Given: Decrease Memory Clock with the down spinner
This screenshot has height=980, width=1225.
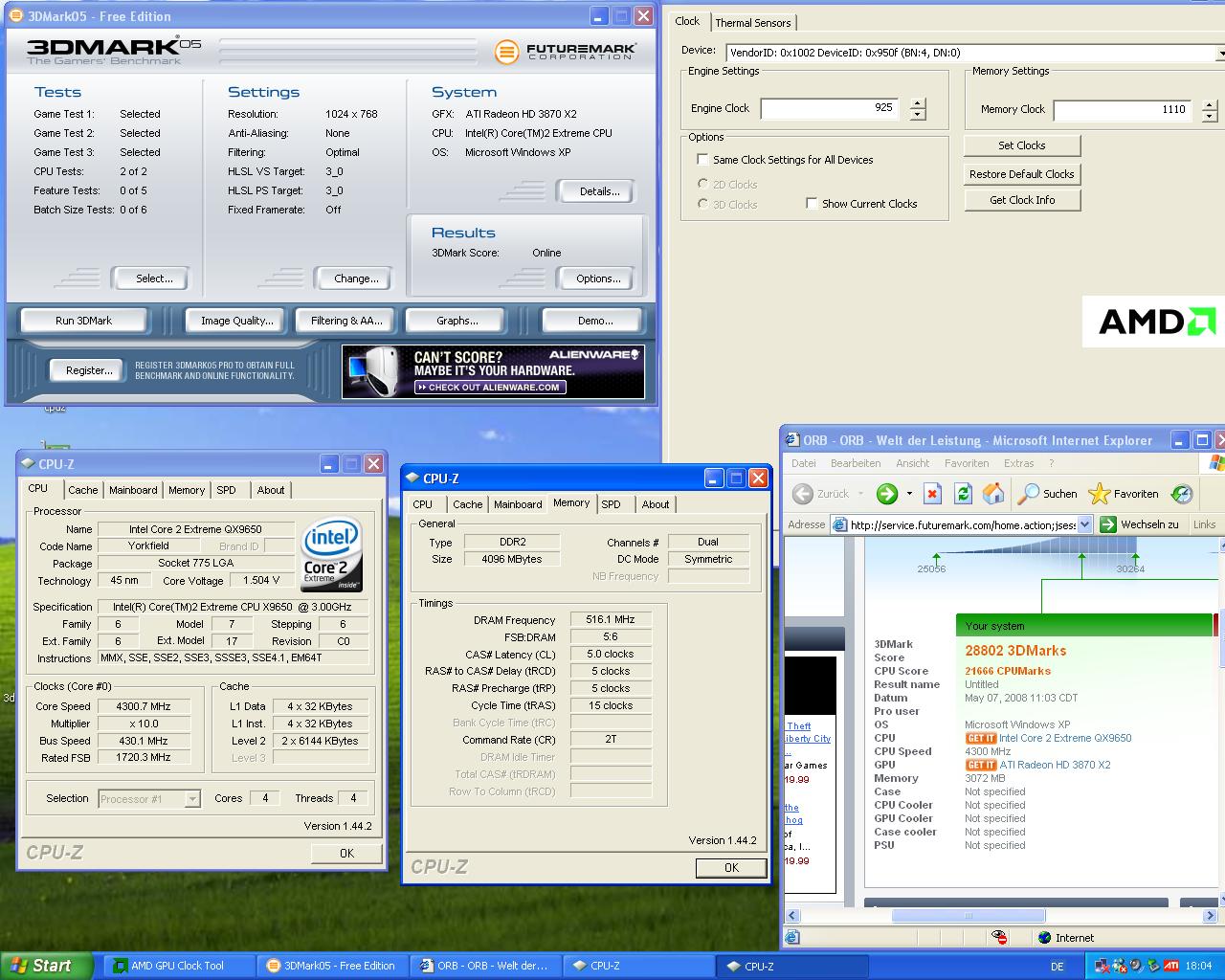Looking at the screenshot, I should tap(1210, 116).
